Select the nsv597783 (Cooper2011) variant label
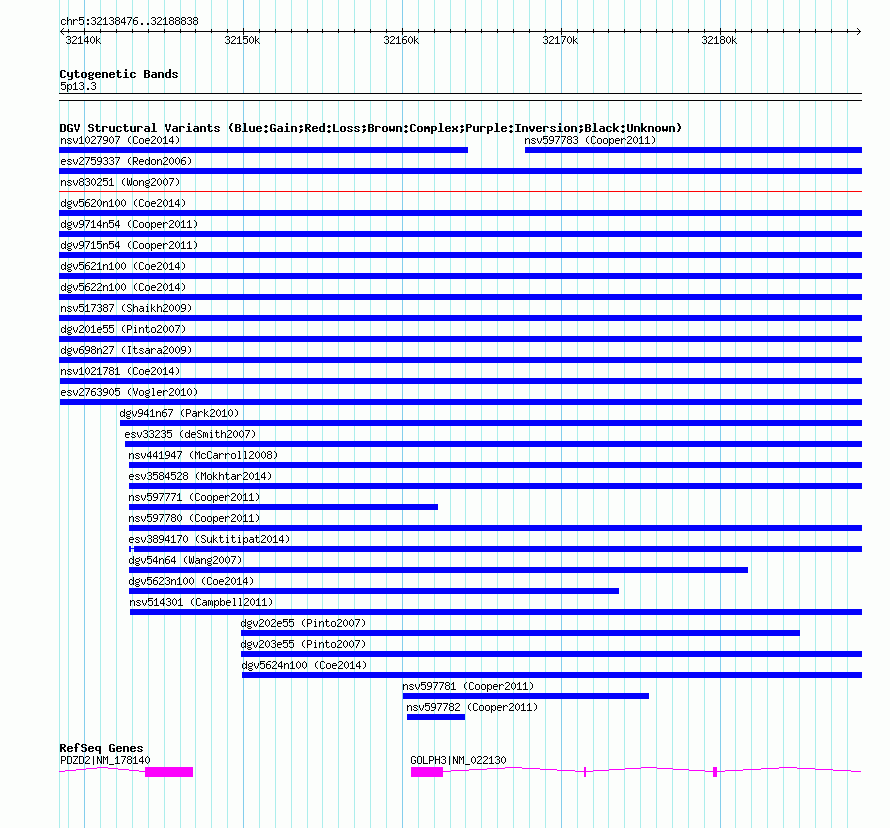Viewport: 890px width, 828px height. [590, 140]
